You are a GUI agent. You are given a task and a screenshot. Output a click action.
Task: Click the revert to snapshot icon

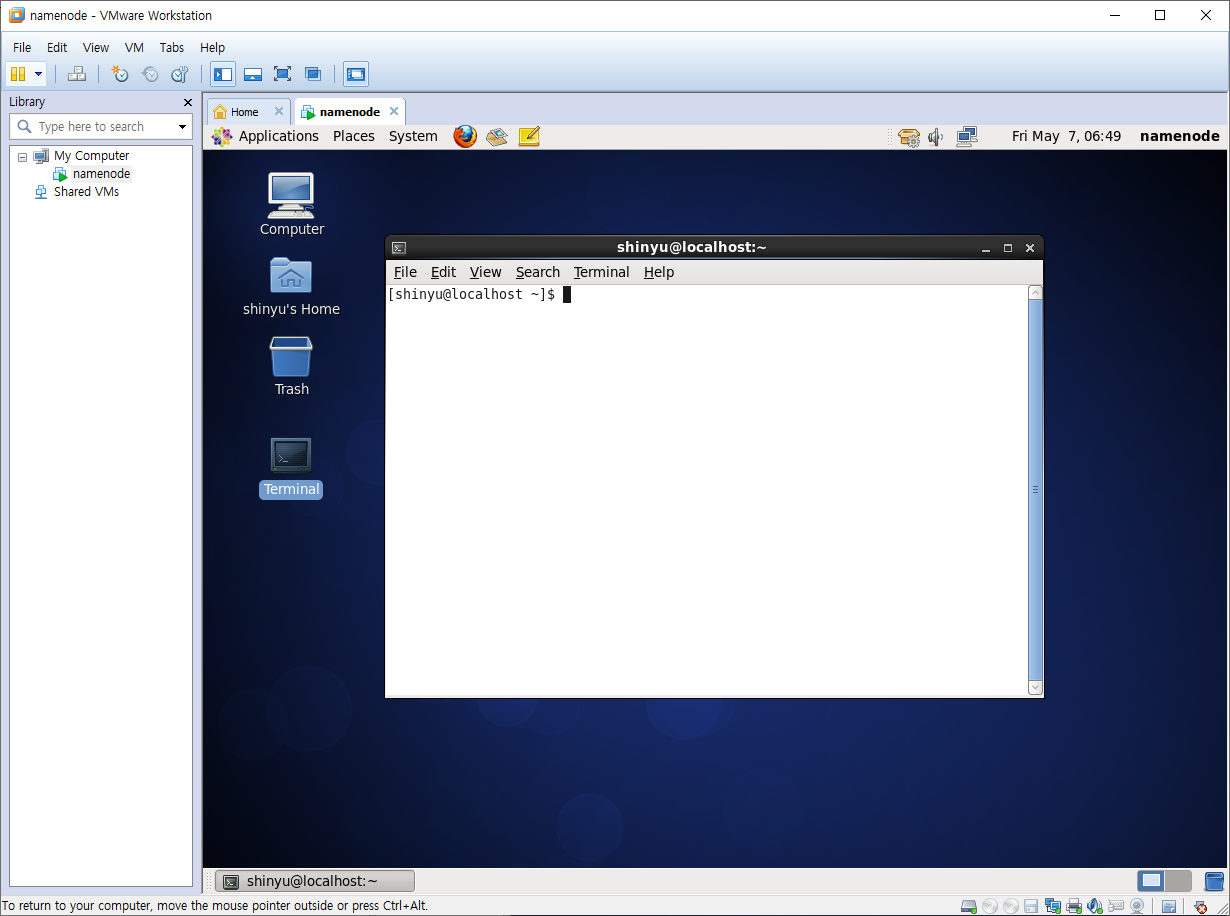click(x=150, y=74)
